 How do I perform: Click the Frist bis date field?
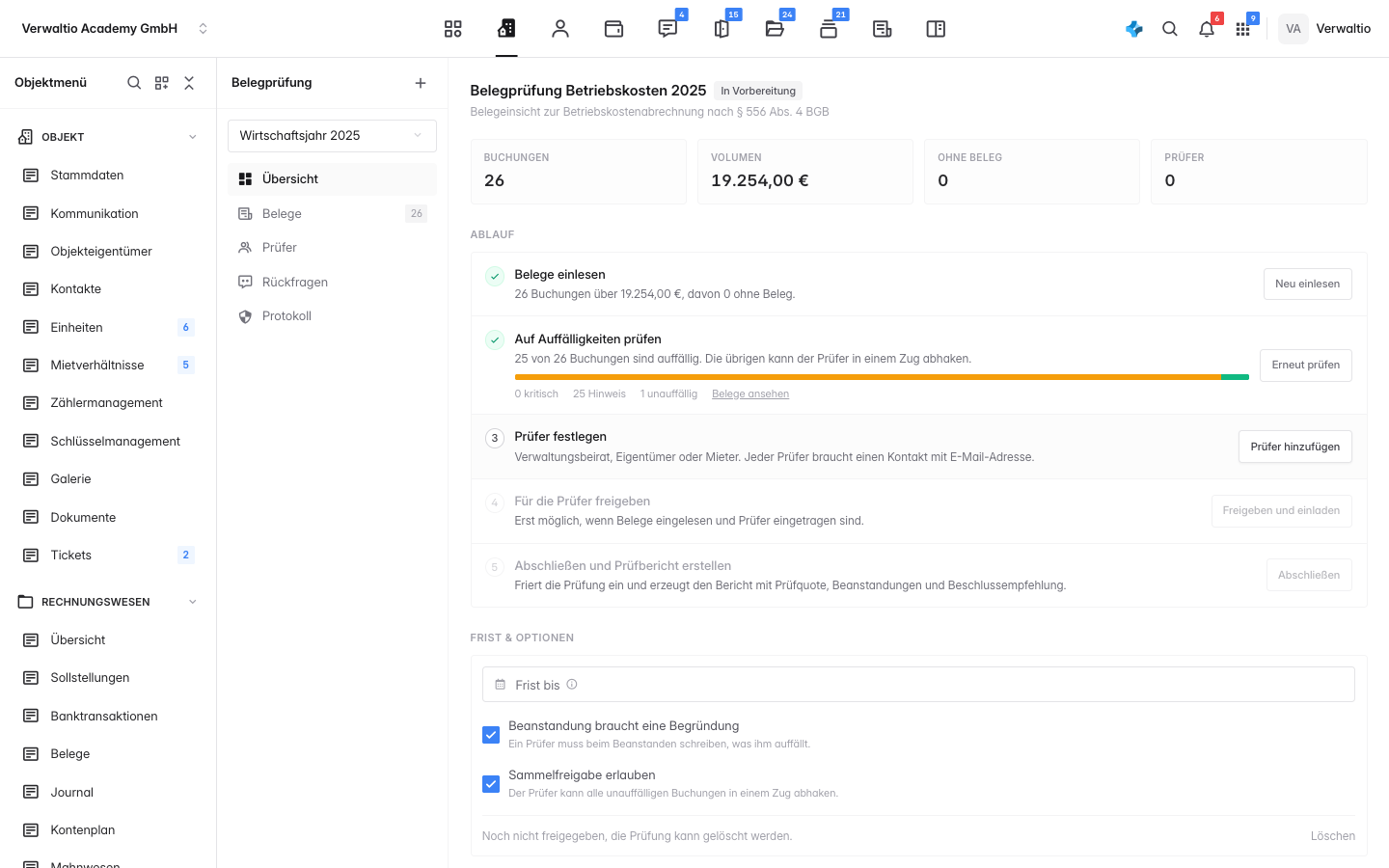(x=918, y=685)
